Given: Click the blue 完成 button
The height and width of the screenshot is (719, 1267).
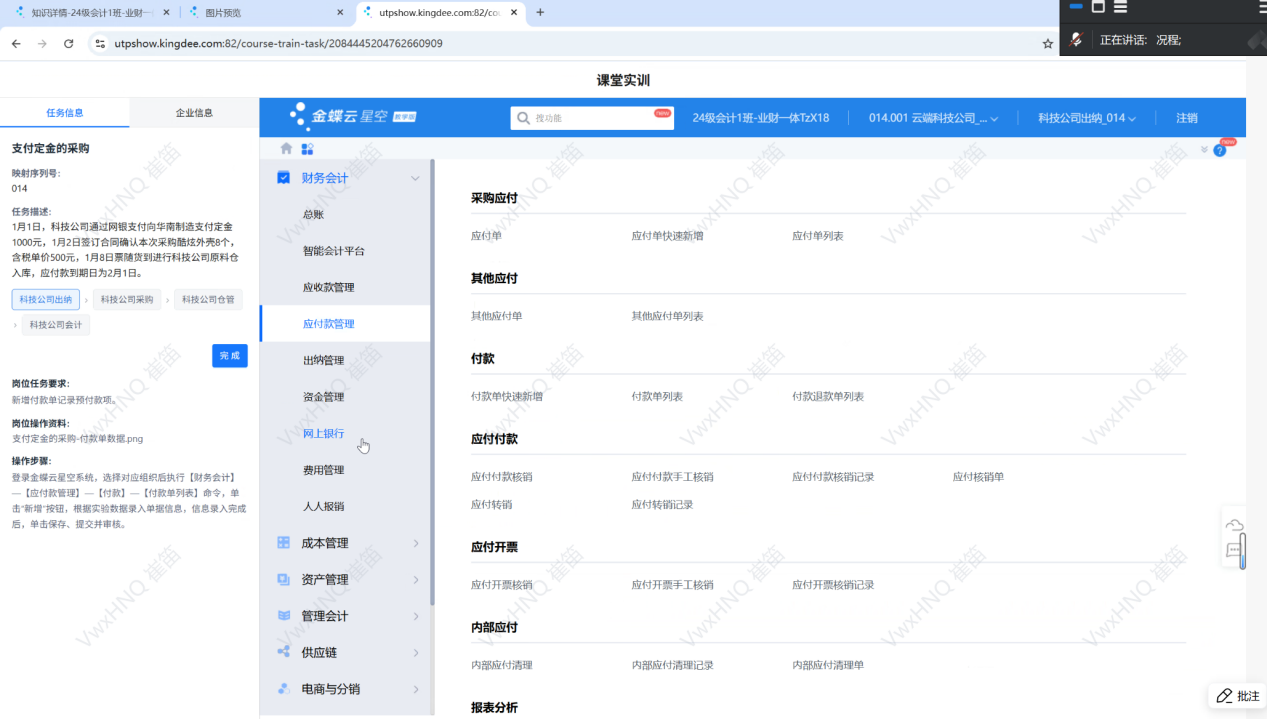Looking at the screenshot, I should tap(229, 356).
